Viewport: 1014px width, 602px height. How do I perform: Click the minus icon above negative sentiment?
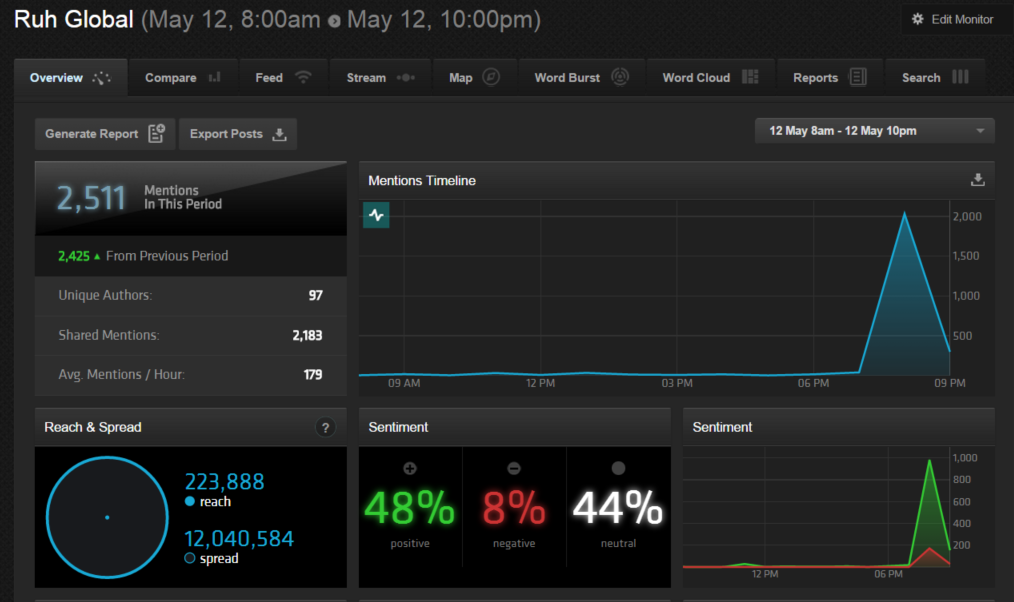514,468
